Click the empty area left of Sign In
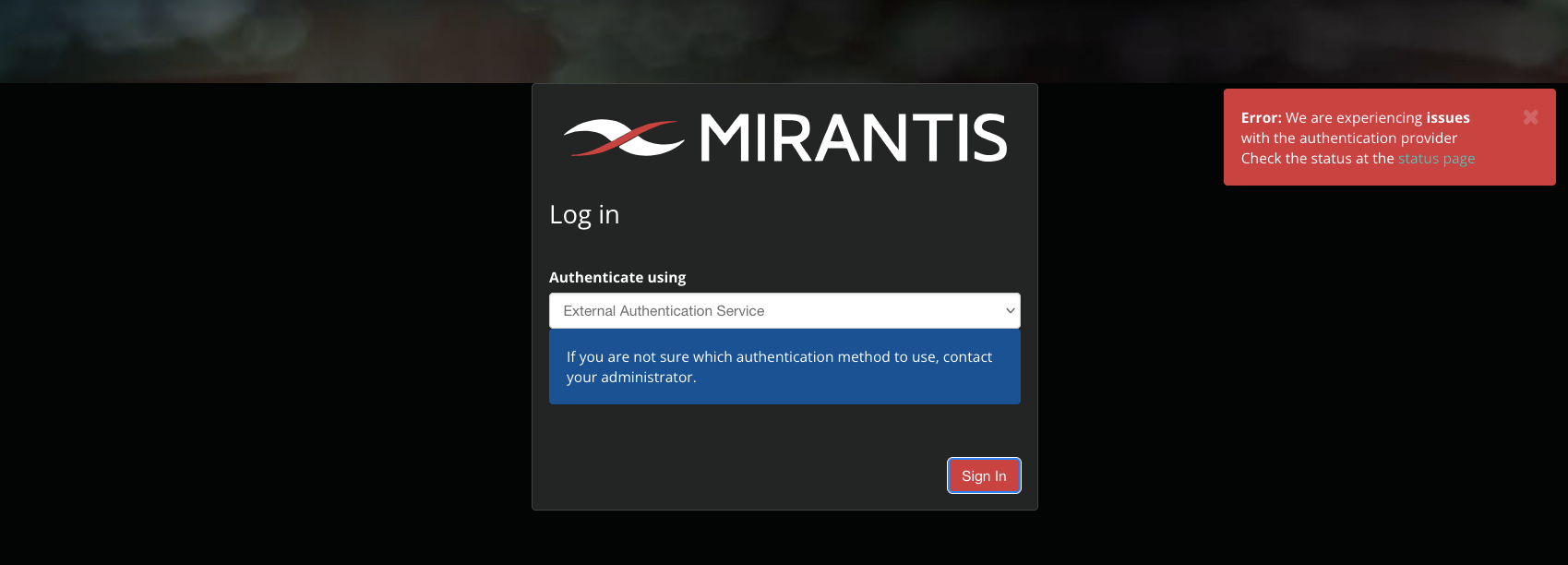Image resolution: width=1568 pixels, height=565 pixels. [738, 475]
